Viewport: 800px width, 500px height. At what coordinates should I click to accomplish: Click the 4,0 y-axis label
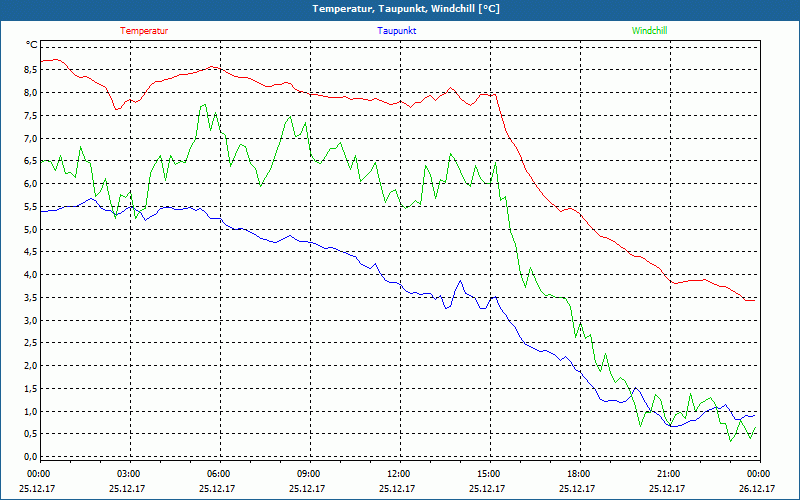click(31, 274)
